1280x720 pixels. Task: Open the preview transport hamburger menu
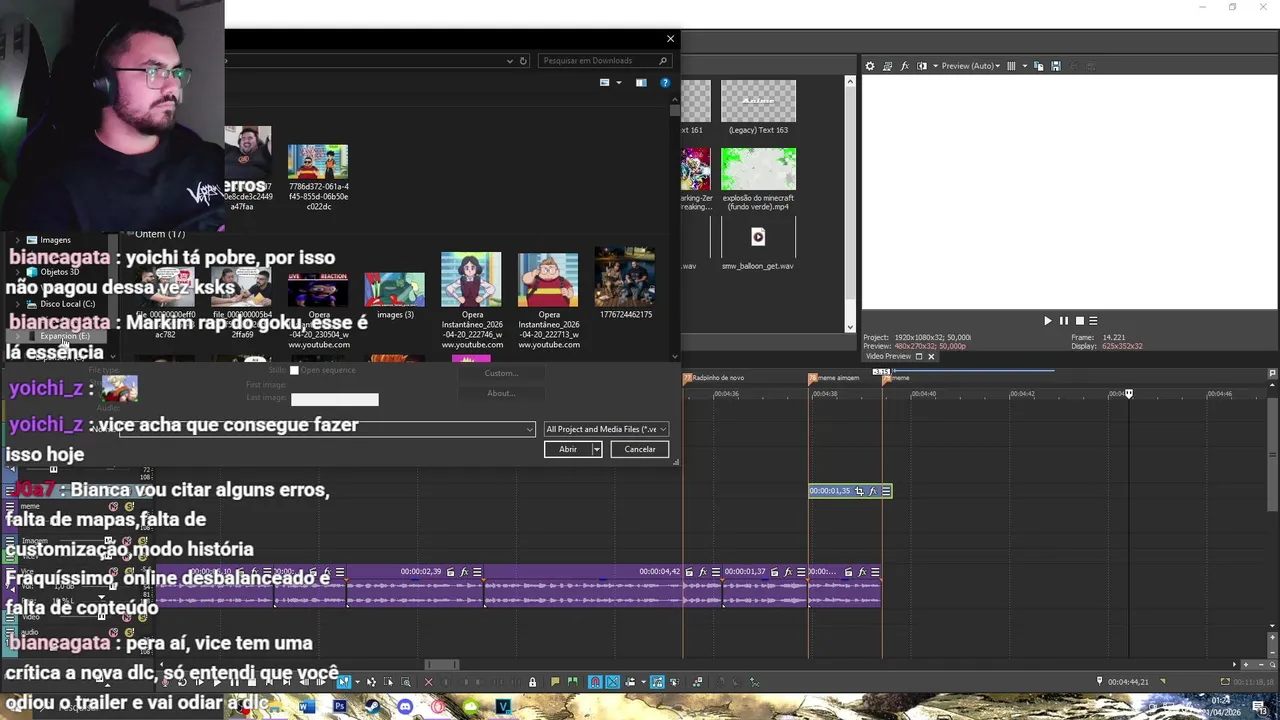1093,321
